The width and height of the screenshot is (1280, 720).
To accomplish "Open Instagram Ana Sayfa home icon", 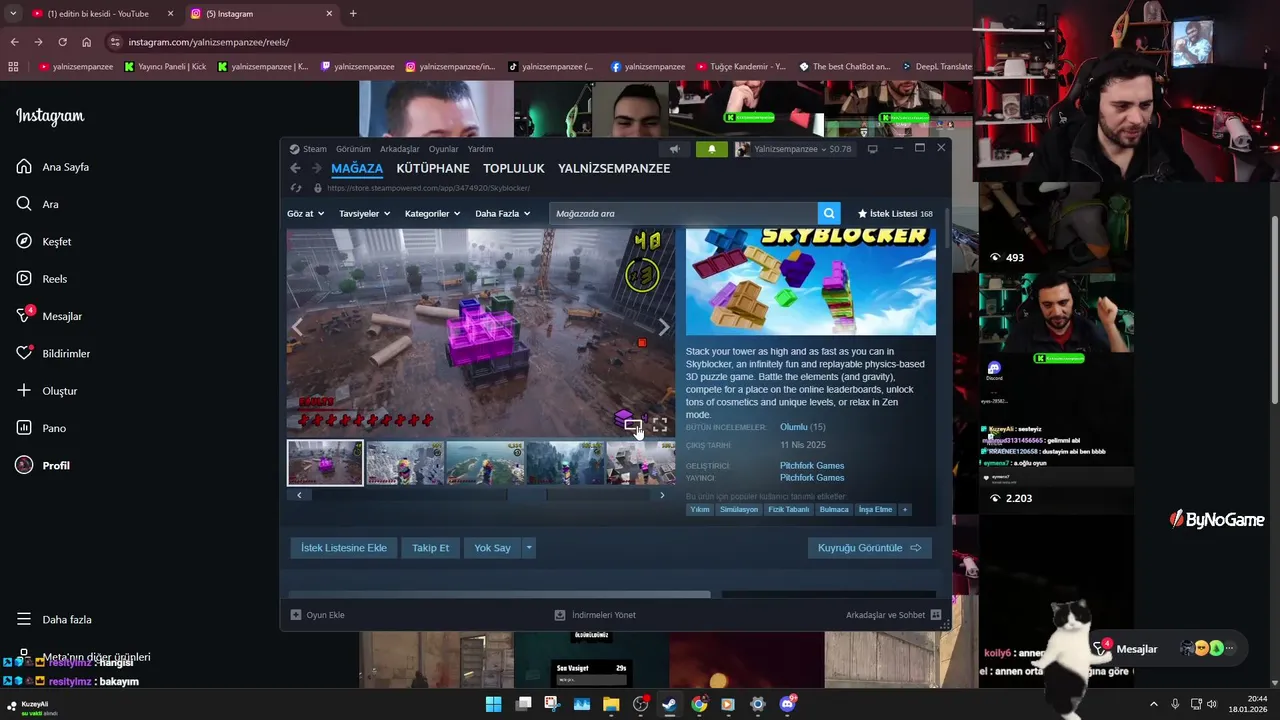I will [24, 167].
